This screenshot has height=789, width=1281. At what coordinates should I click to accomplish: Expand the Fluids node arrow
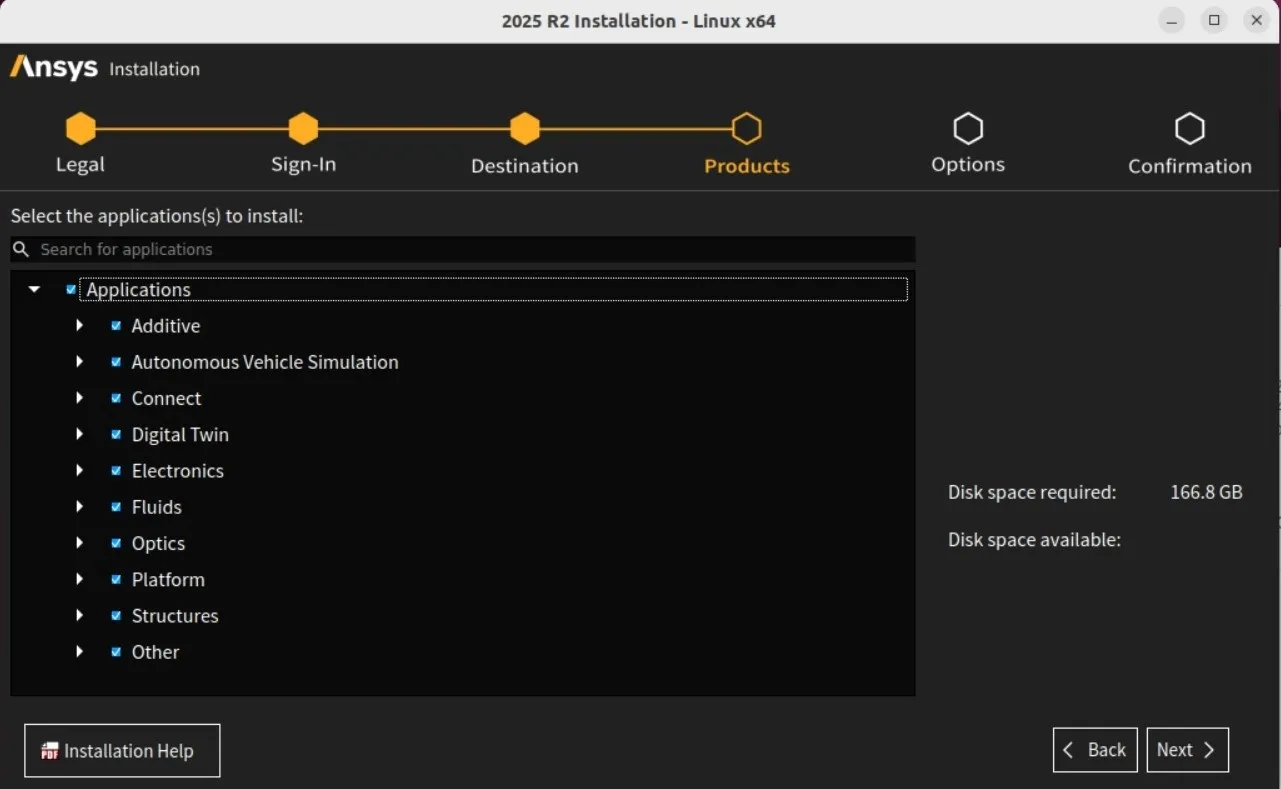point(80,507)
